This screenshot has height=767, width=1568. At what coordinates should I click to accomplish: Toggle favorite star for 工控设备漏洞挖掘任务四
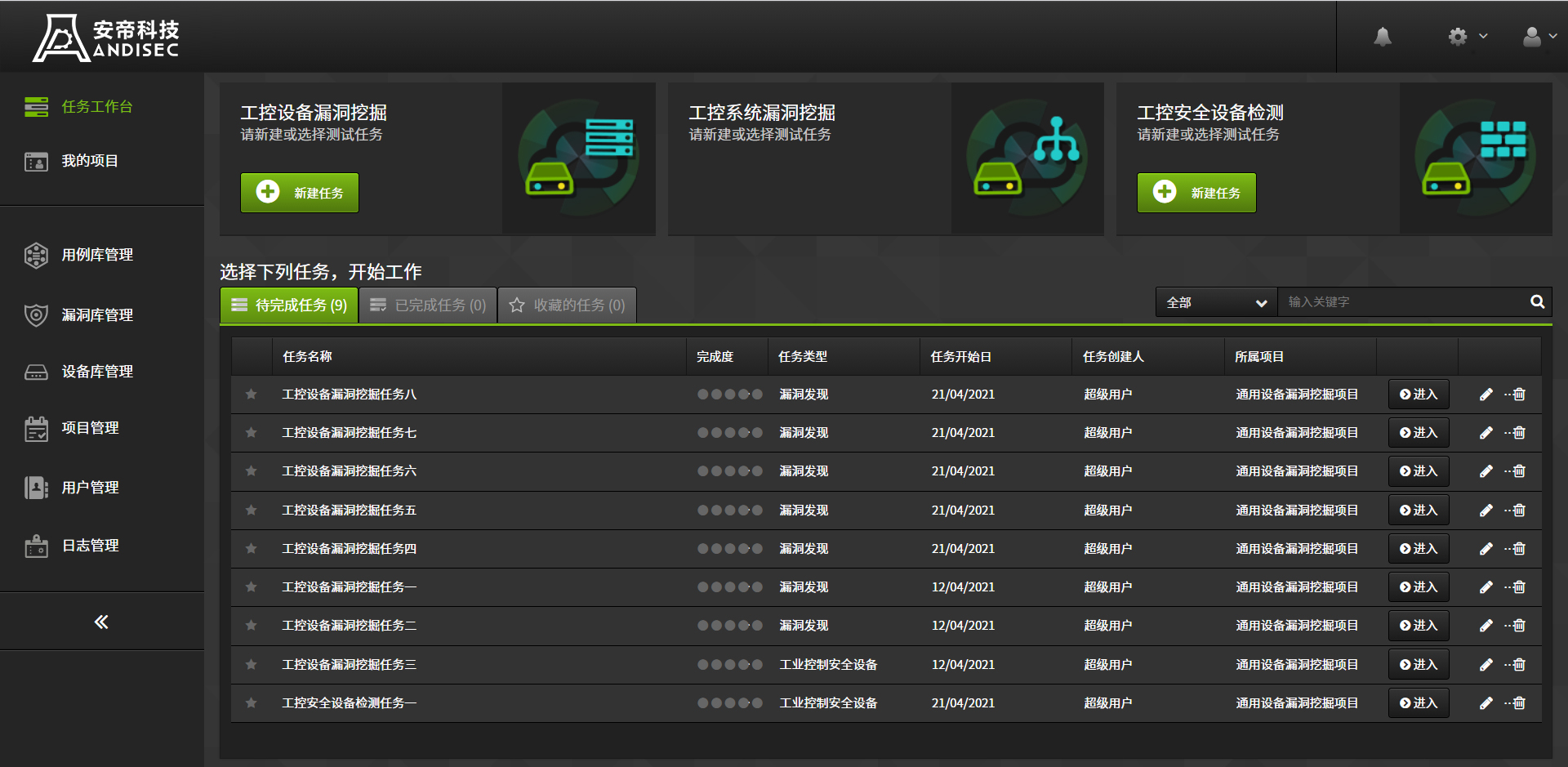point(252,549)
